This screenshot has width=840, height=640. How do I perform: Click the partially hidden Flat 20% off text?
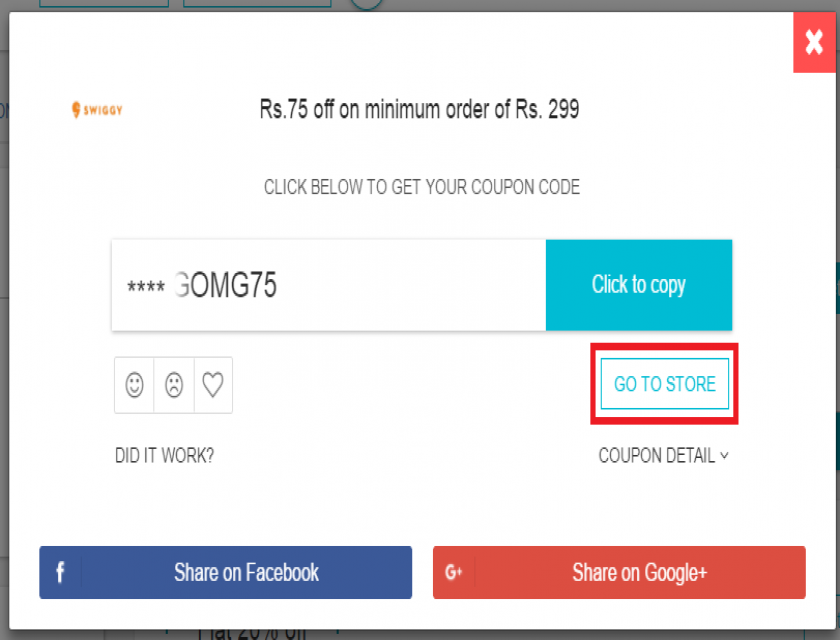click(252, 634)
